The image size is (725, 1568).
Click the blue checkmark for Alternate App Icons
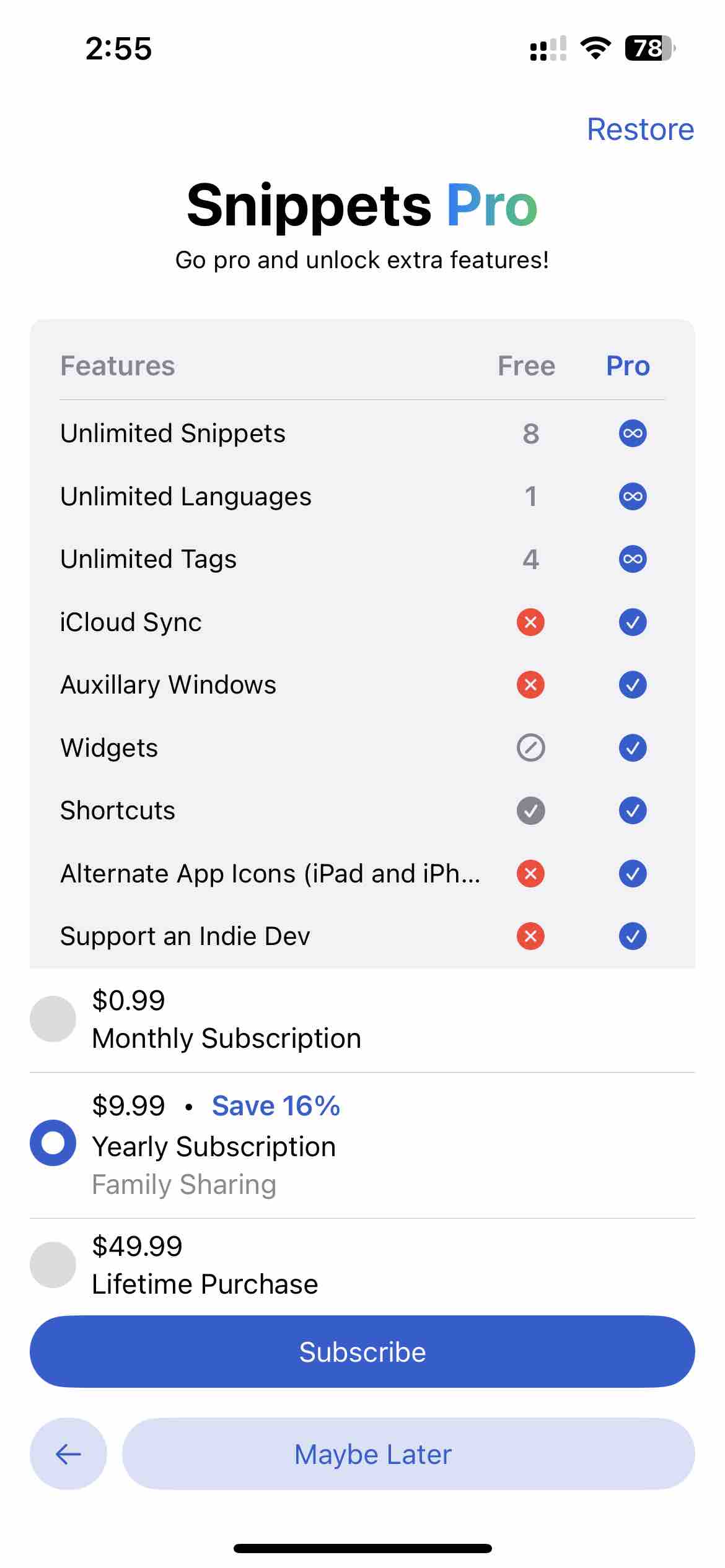tap(633, 874)
